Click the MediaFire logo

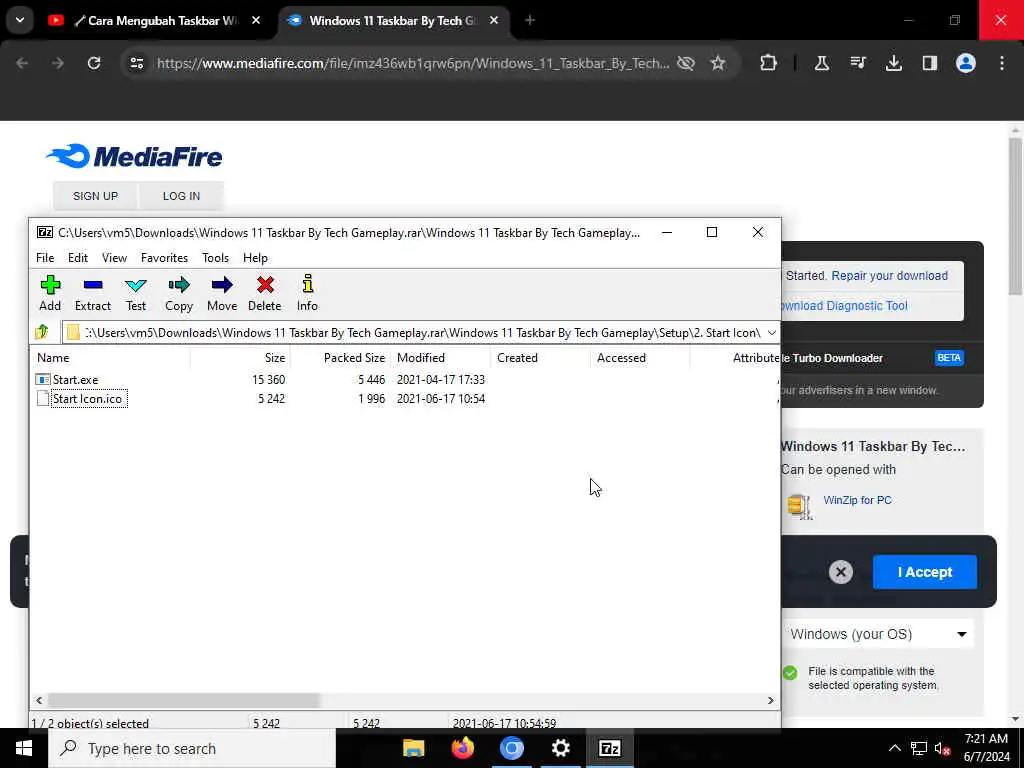click(x=134, y=157)
